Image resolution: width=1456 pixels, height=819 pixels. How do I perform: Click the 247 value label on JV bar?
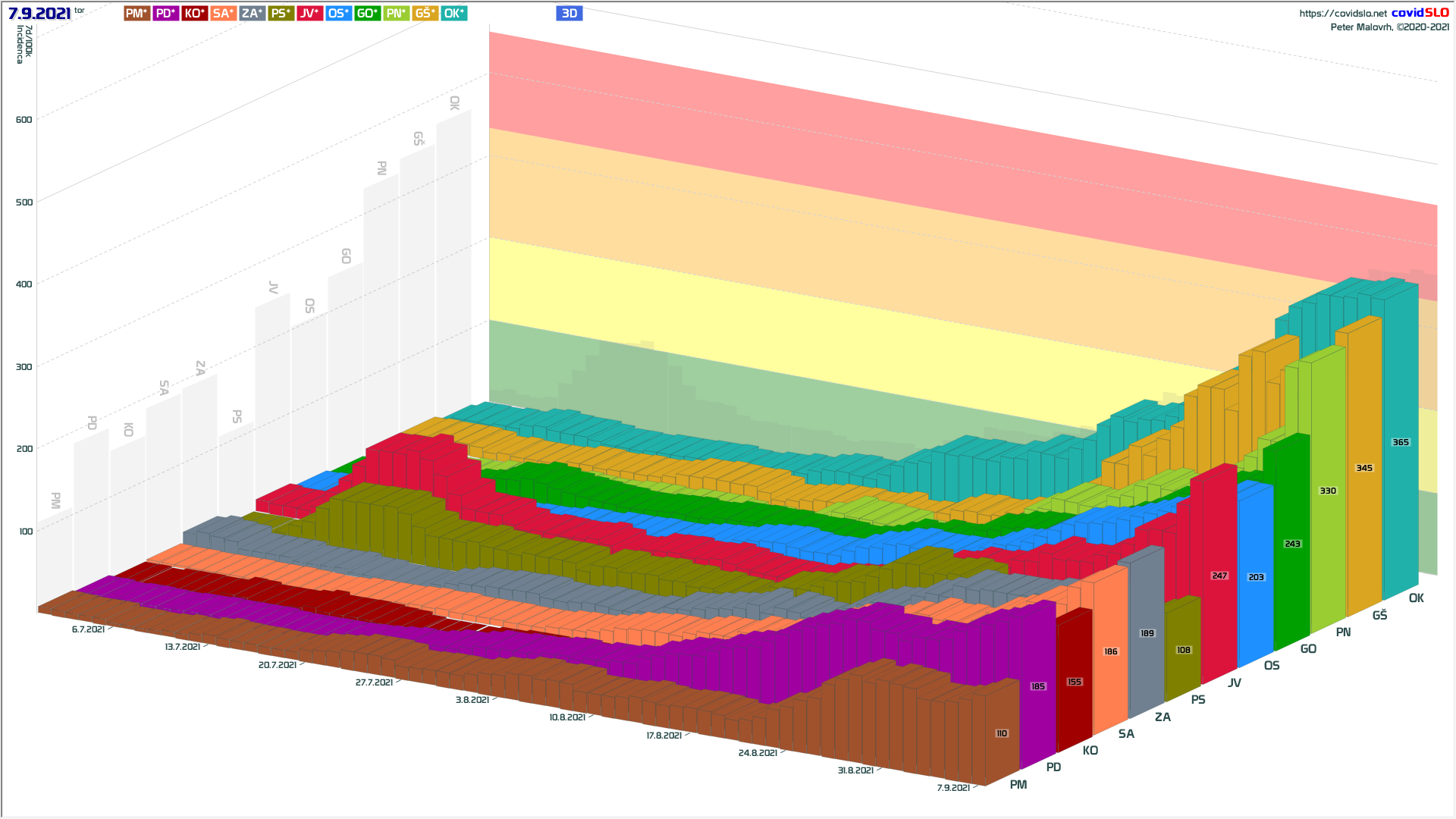click(1219, 576)
